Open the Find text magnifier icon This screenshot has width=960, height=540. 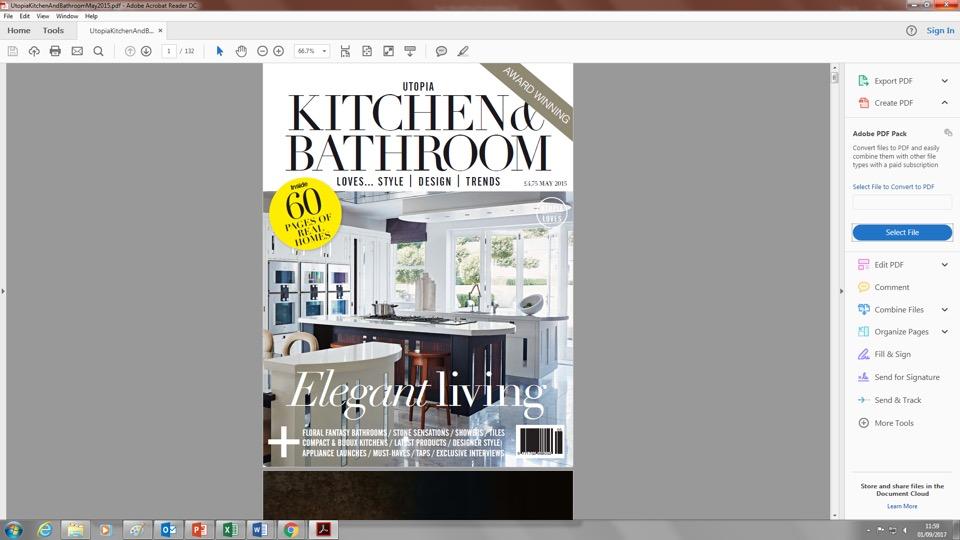[x=99, y=51]
